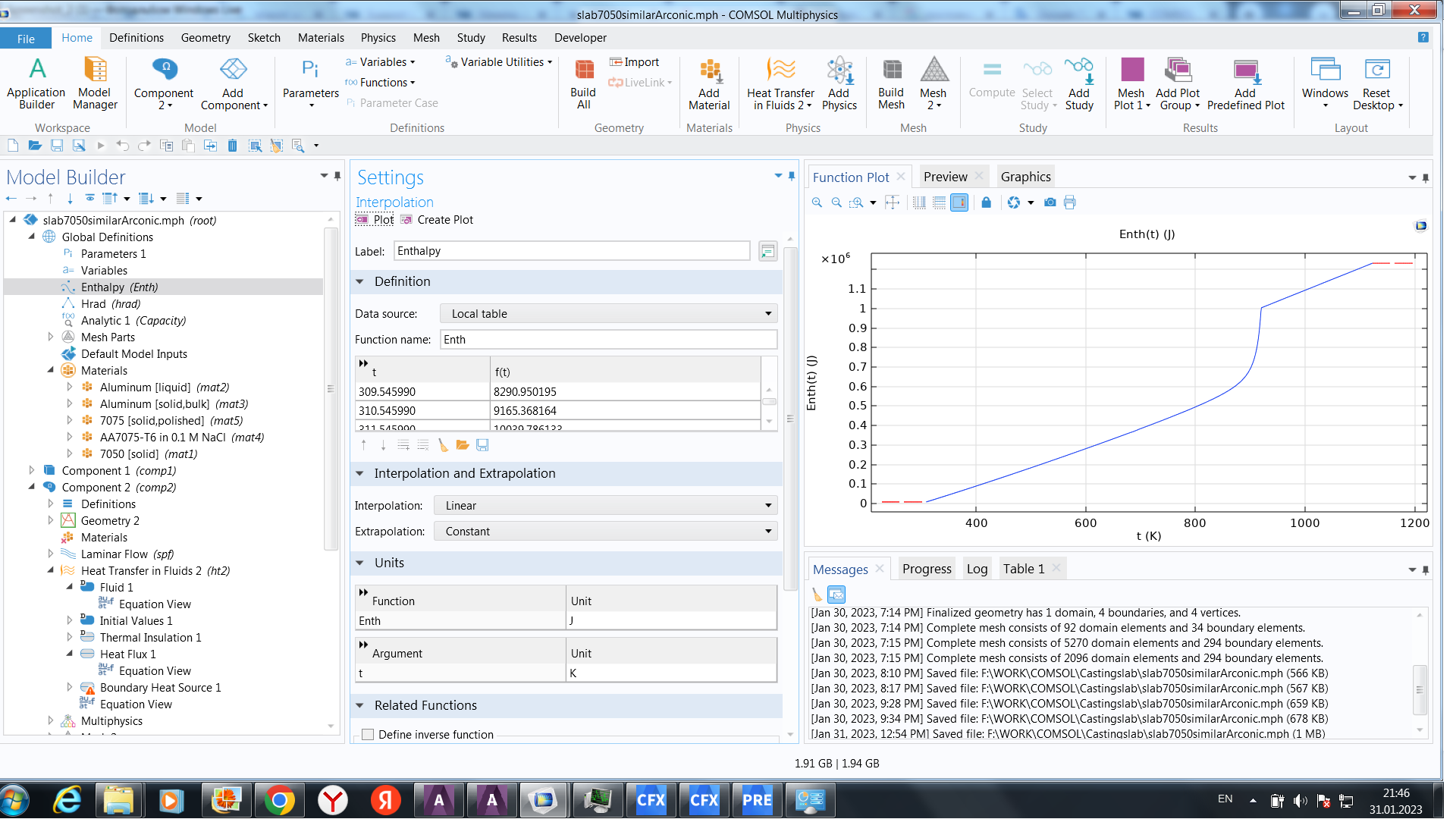1456x819 pixels.
Task: Click the Create Plot button
Action: point(438,220)
